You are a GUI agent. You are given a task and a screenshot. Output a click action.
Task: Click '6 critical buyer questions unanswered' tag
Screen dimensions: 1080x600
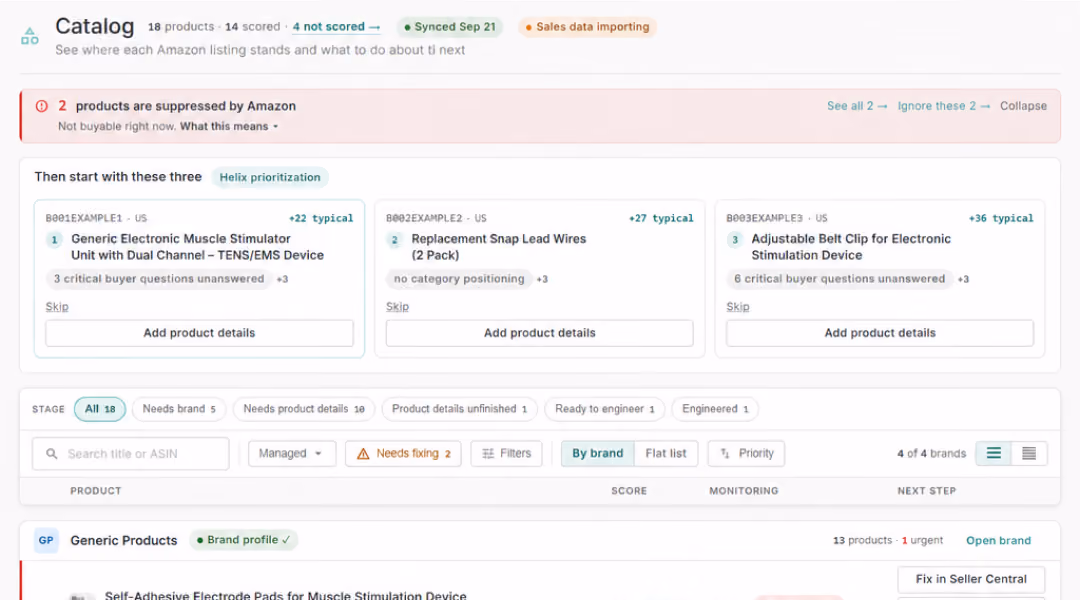click(x=839, y=279)
